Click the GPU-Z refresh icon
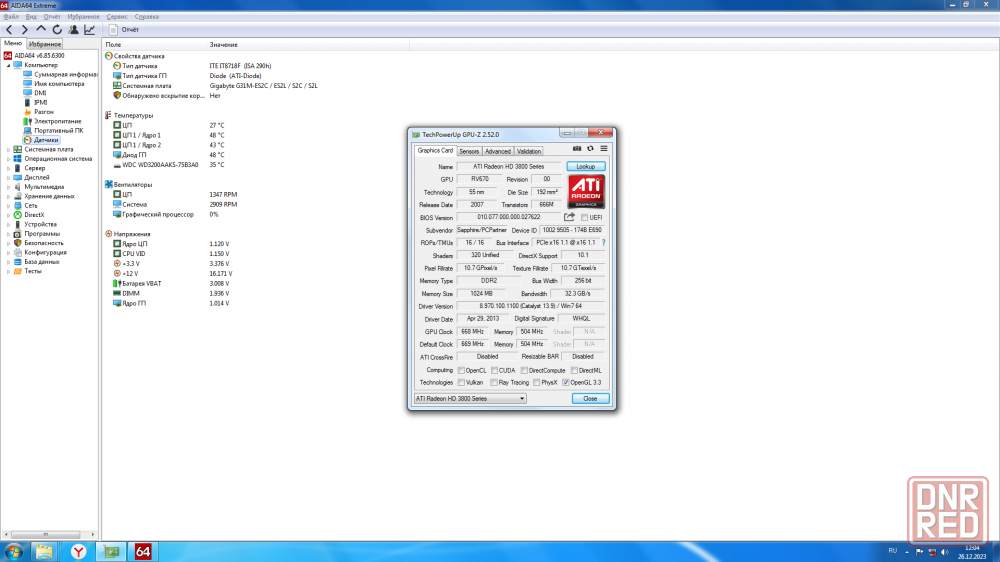The height and width of the screenshot is (562, 1000). [x=590, y=149]
